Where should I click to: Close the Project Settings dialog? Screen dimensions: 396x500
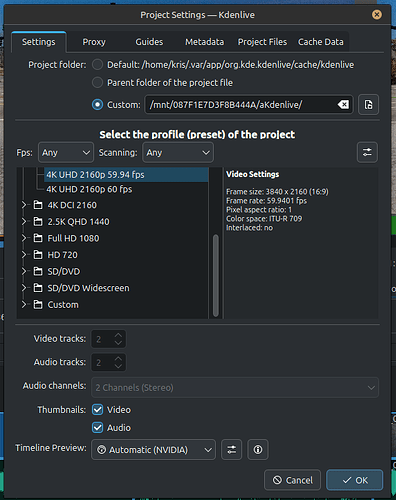coord(377,15)
